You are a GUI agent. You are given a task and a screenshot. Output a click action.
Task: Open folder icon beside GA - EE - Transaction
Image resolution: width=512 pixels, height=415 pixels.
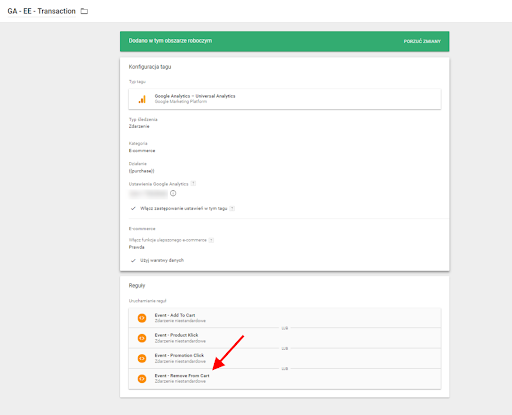coord(84,11)
